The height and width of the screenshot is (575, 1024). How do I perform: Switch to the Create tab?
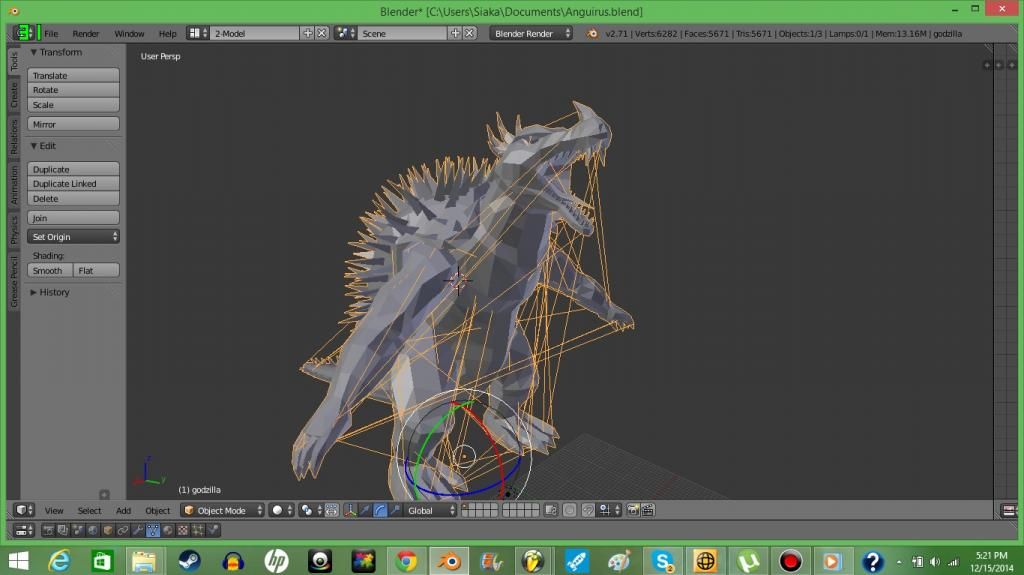tap(14, 96)
